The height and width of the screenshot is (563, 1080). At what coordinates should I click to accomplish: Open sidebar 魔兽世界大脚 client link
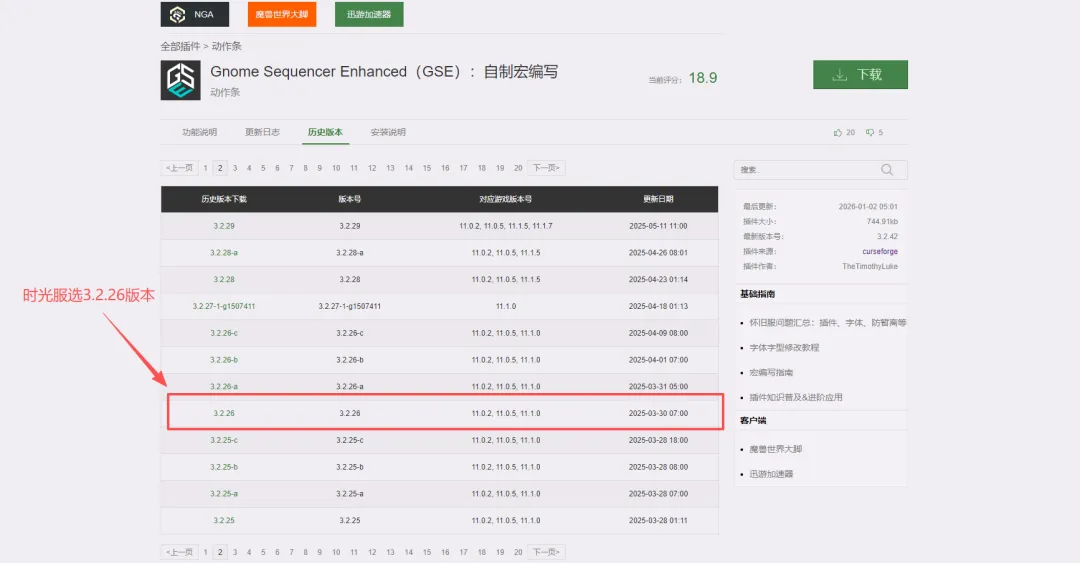[x=776, y=449]
